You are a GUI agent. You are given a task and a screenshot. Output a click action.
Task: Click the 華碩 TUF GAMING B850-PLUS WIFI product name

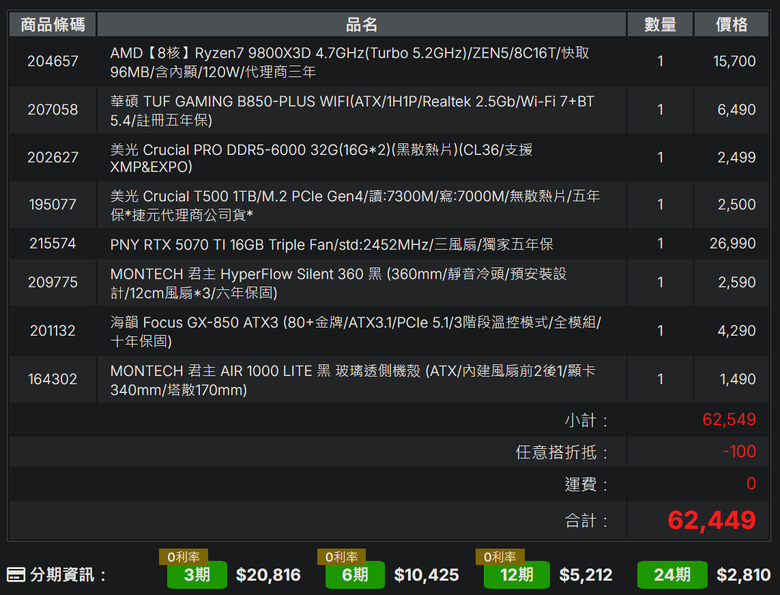(x=352, y=110)
